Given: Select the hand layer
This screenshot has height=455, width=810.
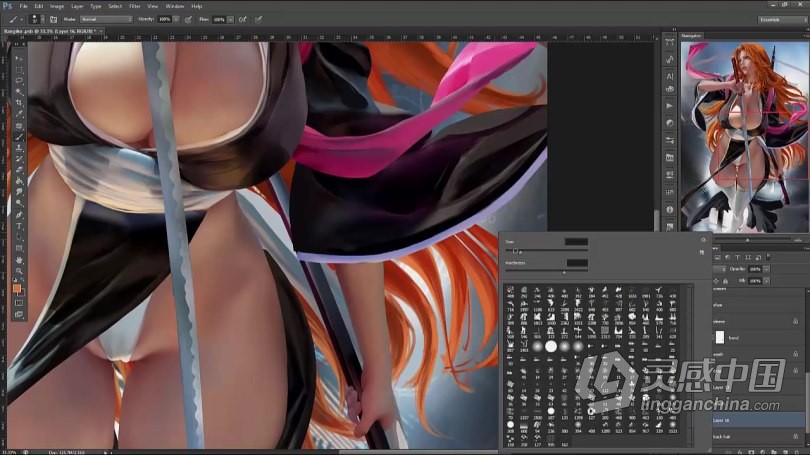Looking at the screenshot, I should tap(758, 338).
